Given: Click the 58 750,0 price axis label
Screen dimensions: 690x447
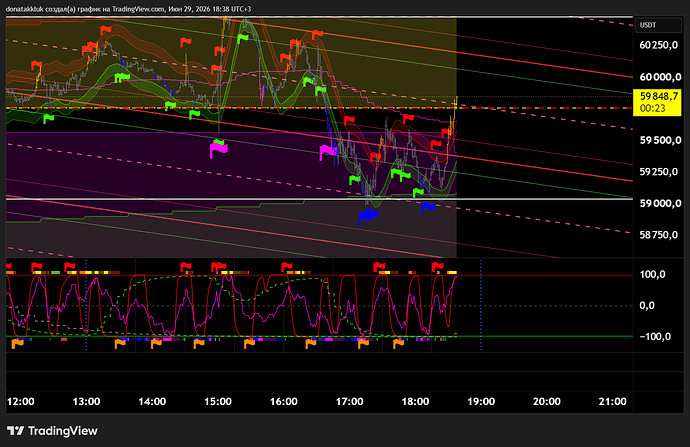Looking at the screenshot, I should pyautogui.click(x=658, y=235).
